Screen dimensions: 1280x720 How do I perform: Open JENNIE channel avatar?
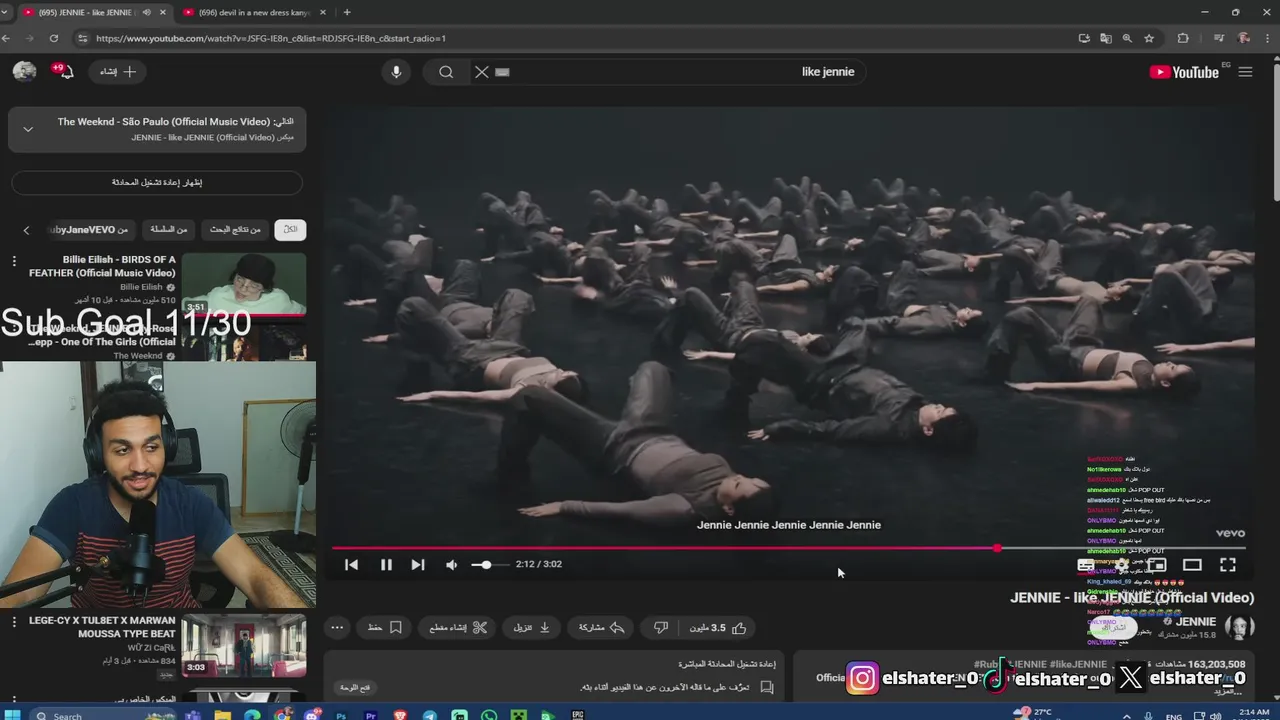(x=1239, y=627)
